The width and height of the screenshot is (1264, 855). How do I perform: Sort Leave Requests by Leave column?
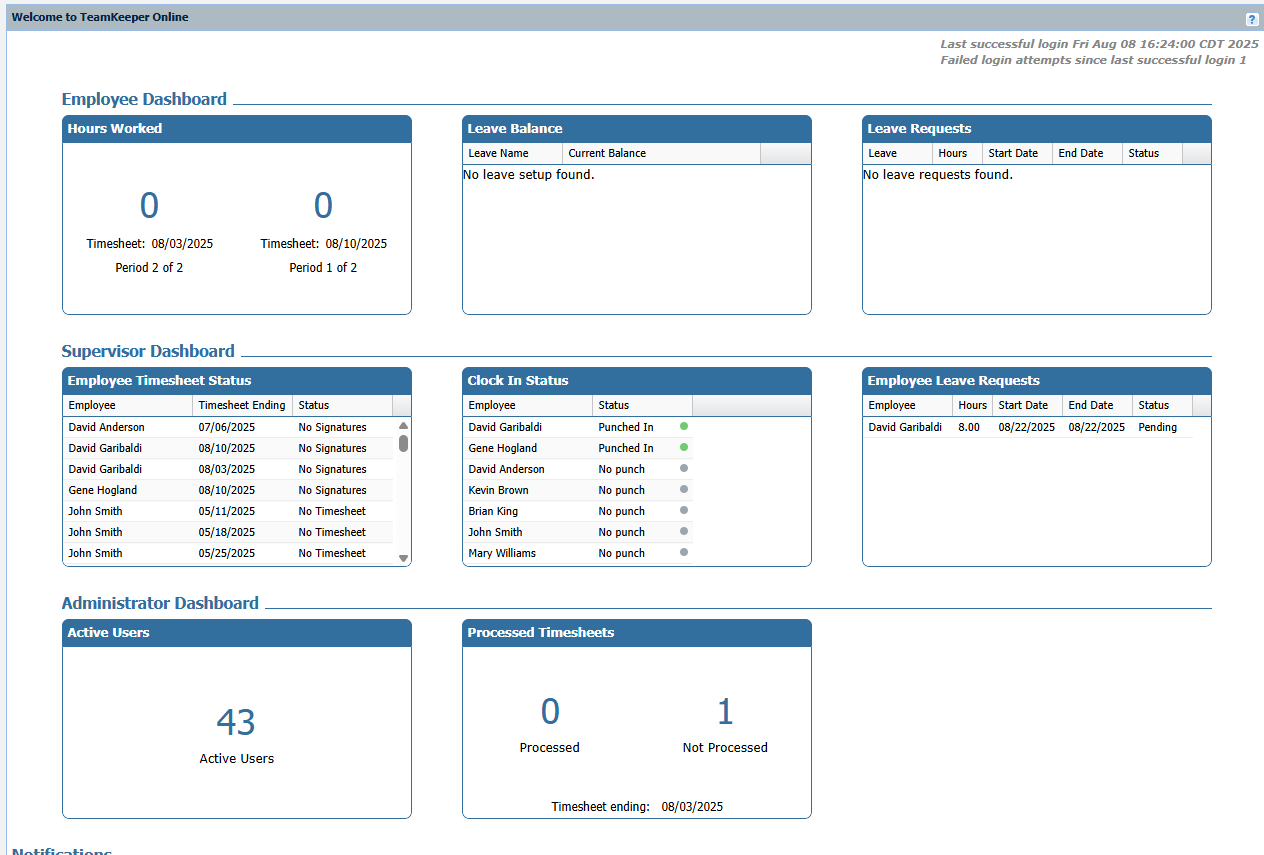point(898,153)
